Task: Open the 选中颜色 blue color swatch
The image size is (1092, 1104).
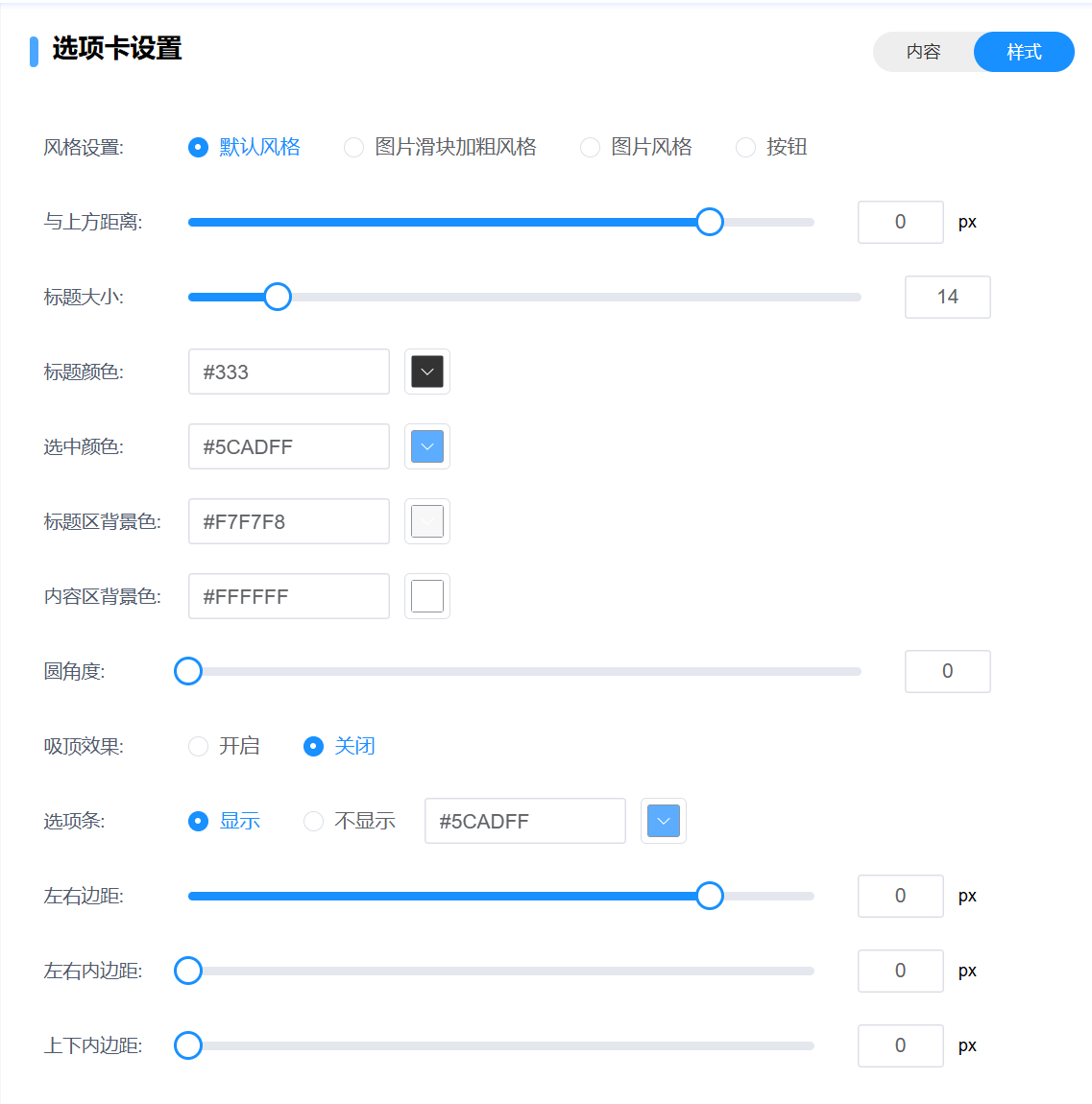Action: click(x=427, y=446)
